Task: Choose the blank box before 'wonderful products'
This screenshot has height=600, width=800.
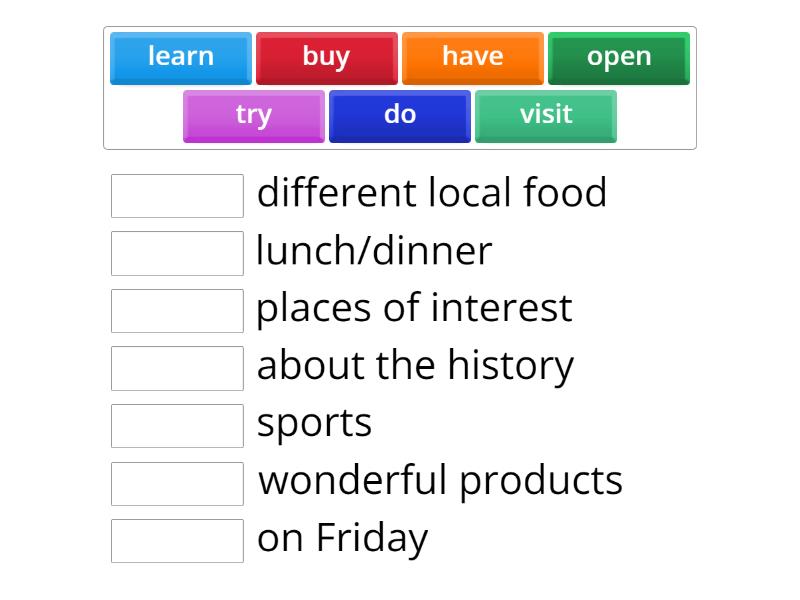Action: click(177, 484)
